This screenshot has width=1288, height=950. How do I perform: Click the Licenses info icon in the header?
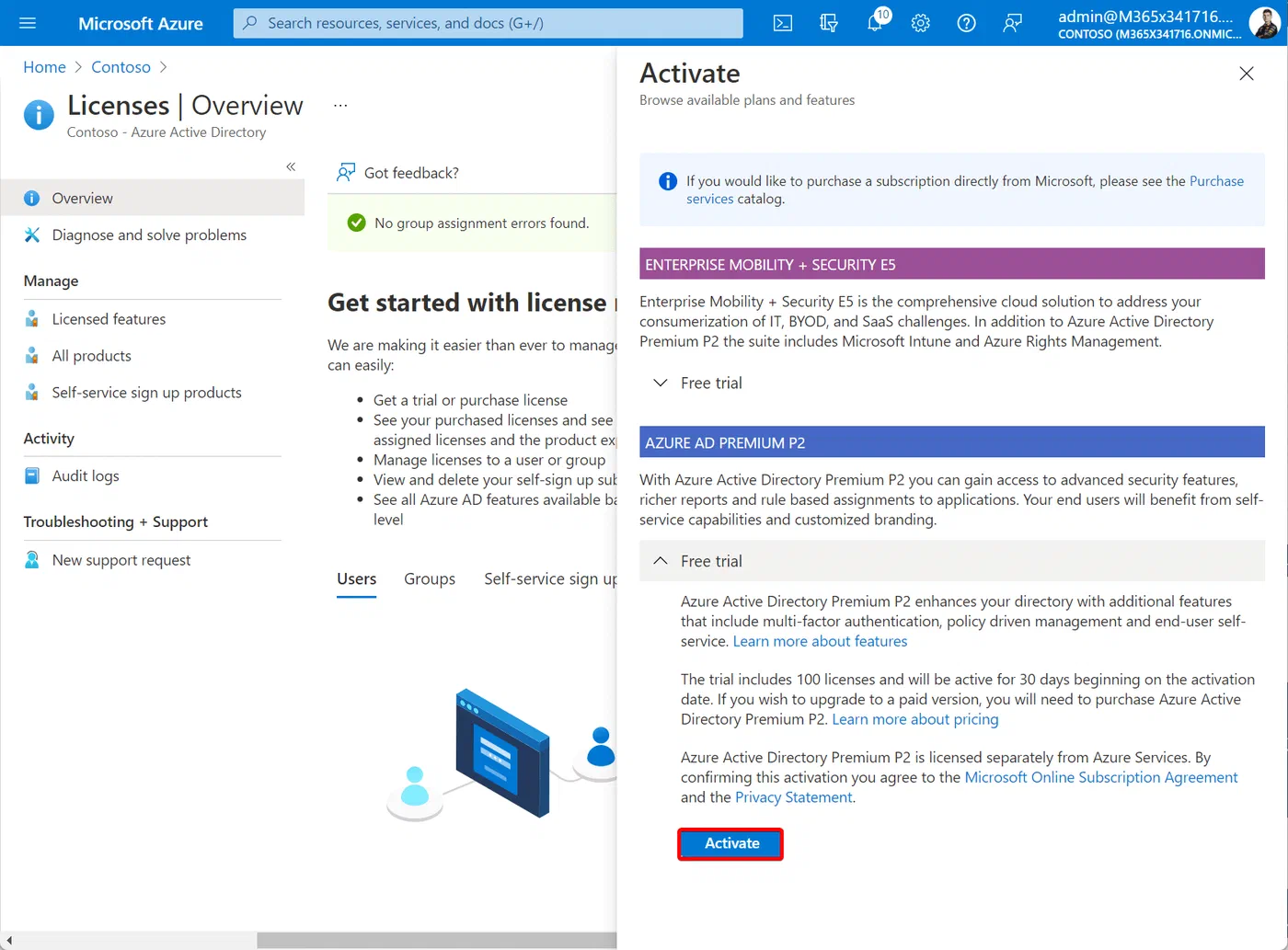(x=39, y=115)
